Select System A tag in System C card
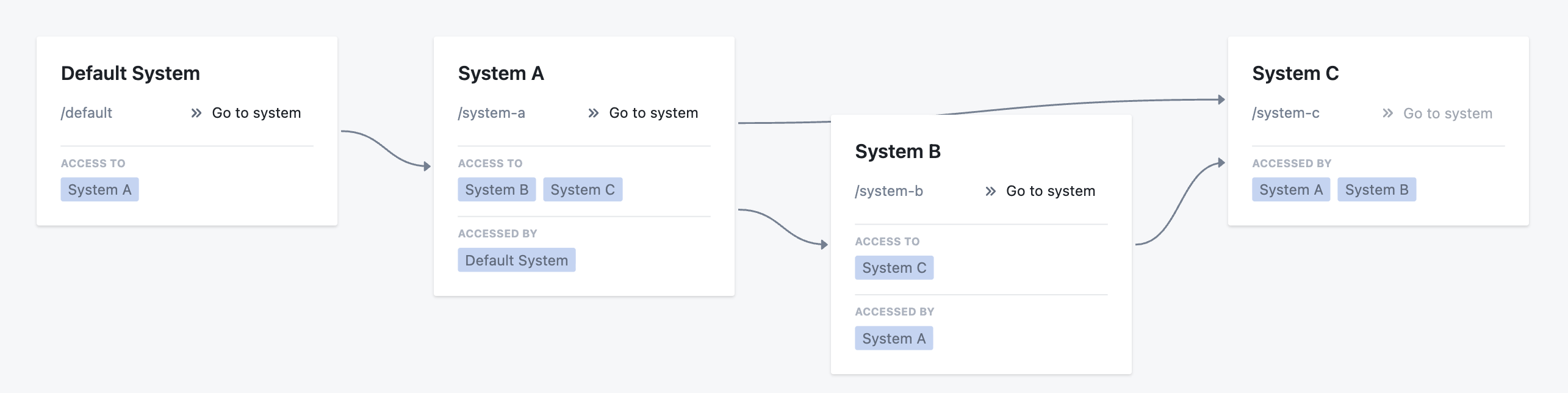 point(1291,190)
